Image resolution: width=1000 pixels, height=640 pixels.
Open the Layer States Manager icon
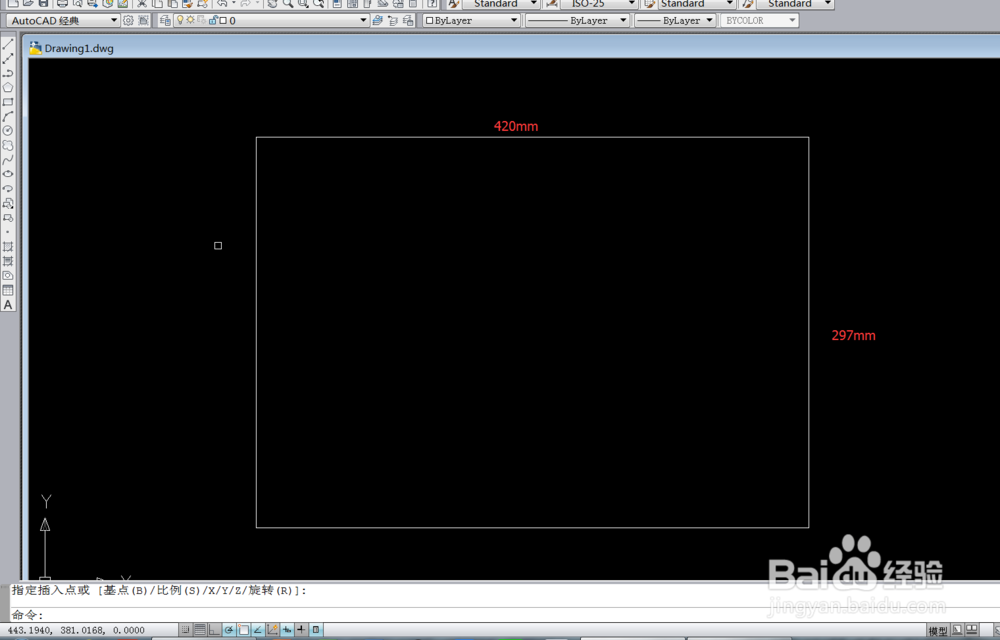pos(408,20)
